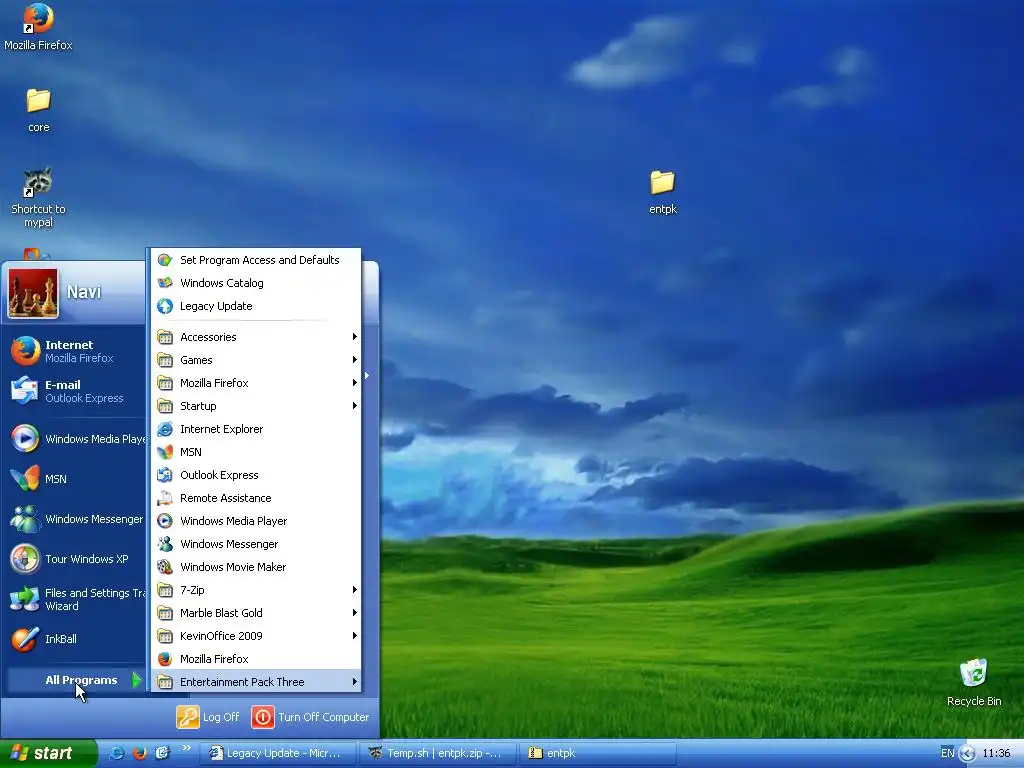This screenshot has width=1024, height=768.
Task: Select the core folder on desktop
Action: pos(39,110)
